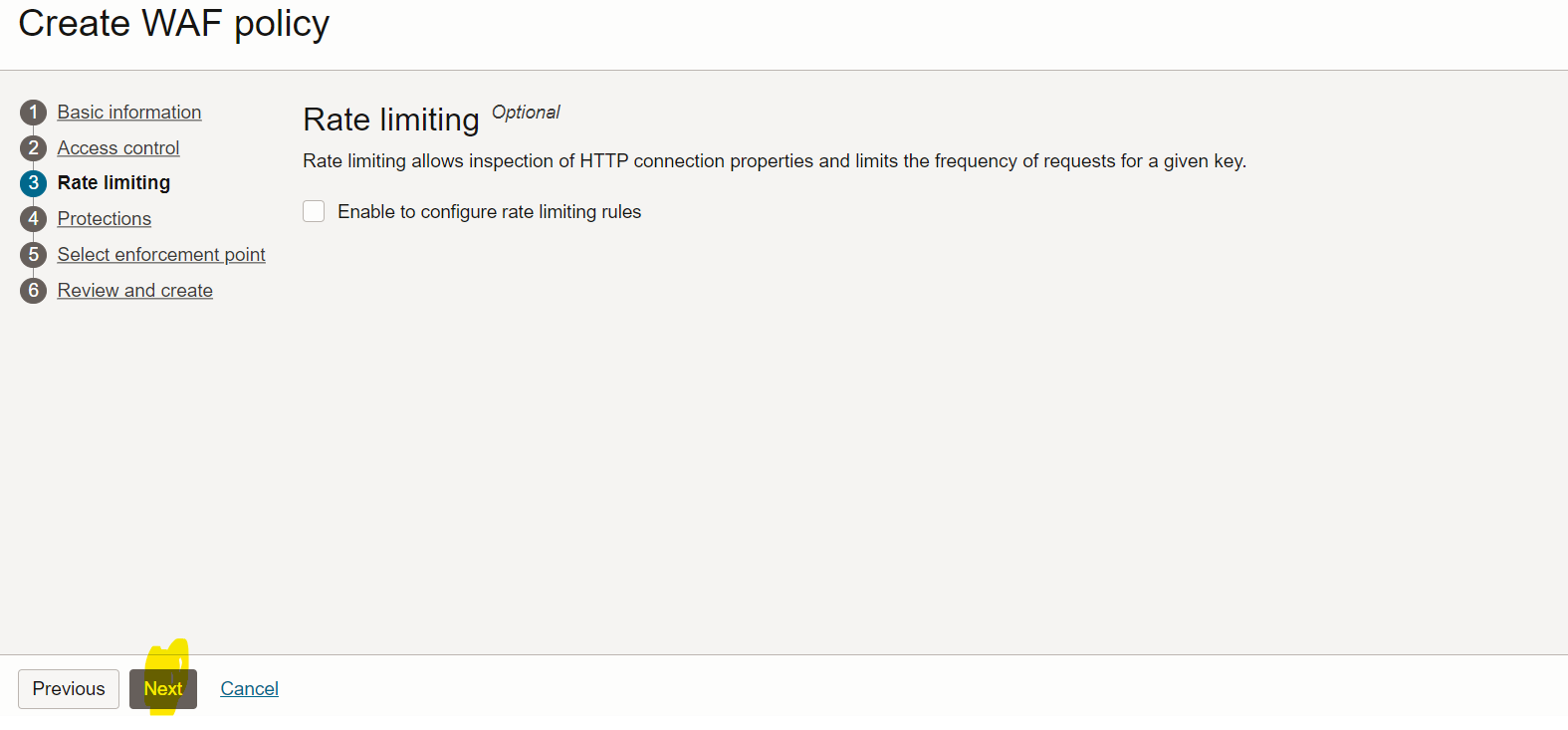Click the Optional label beside the heading
The height and width of the screenshot is (730, 1568).
(526, 113)
